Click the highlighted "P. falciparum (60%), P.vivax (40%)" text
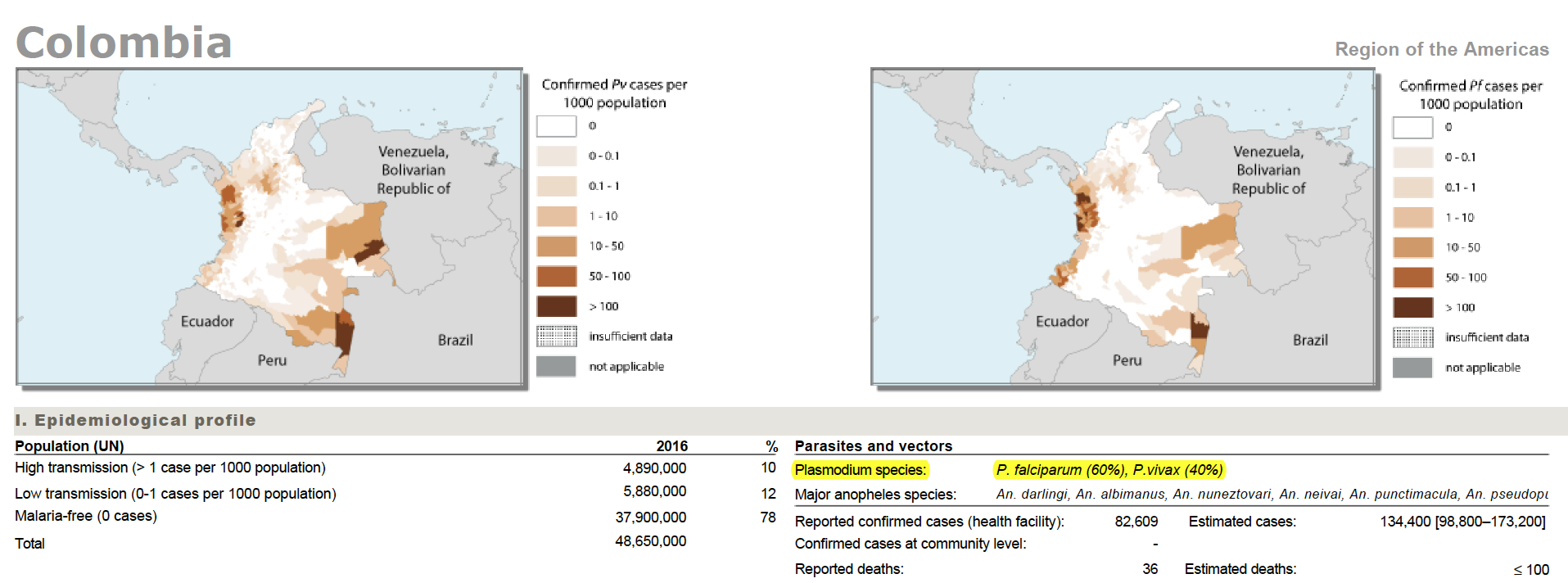Viewport: 1568px width, 583px height. (1109, 470)
